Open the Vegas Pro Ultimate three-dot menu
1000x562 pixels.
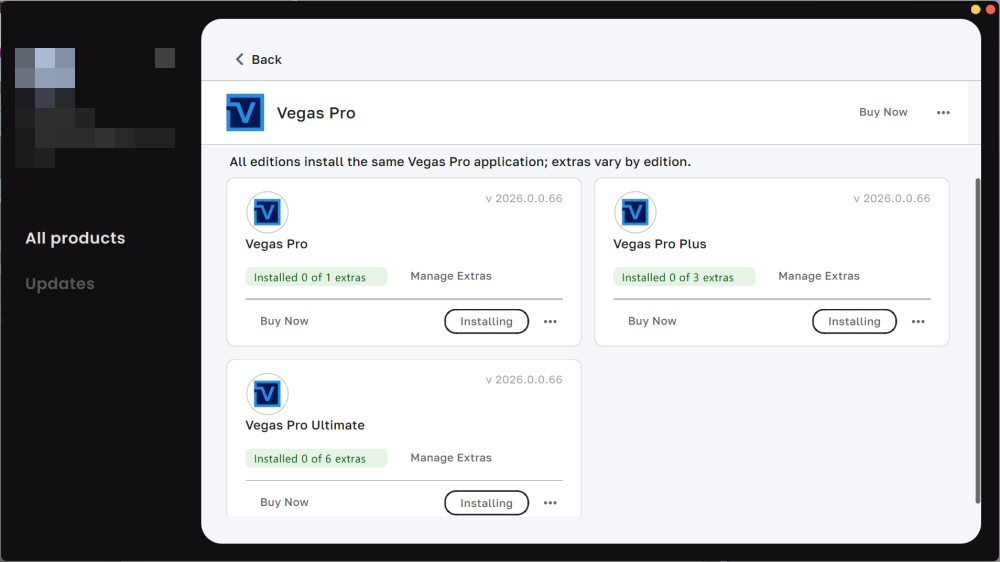[550, 503]
